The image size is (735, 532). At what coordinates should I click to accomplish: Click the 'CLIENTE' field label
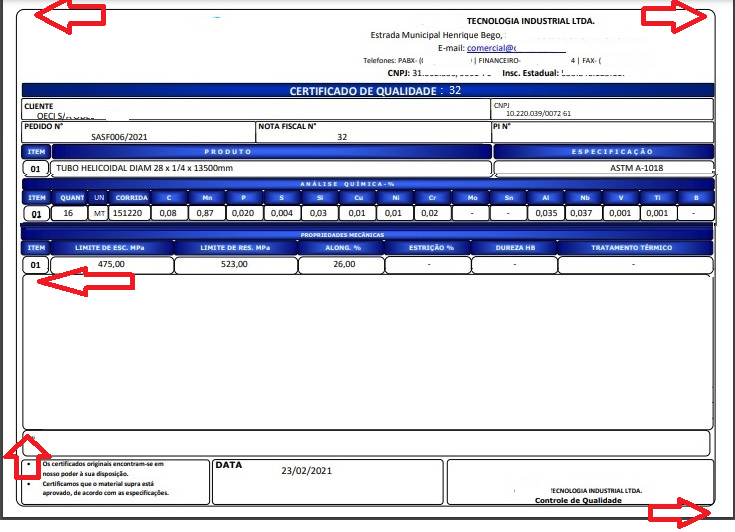click(x=39, y=106)
